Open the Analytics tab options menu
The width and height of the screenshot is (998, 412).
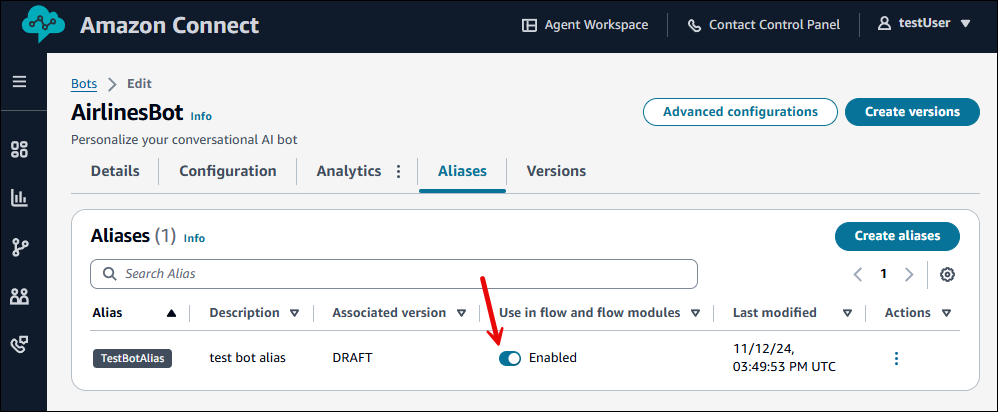(398, 171)
